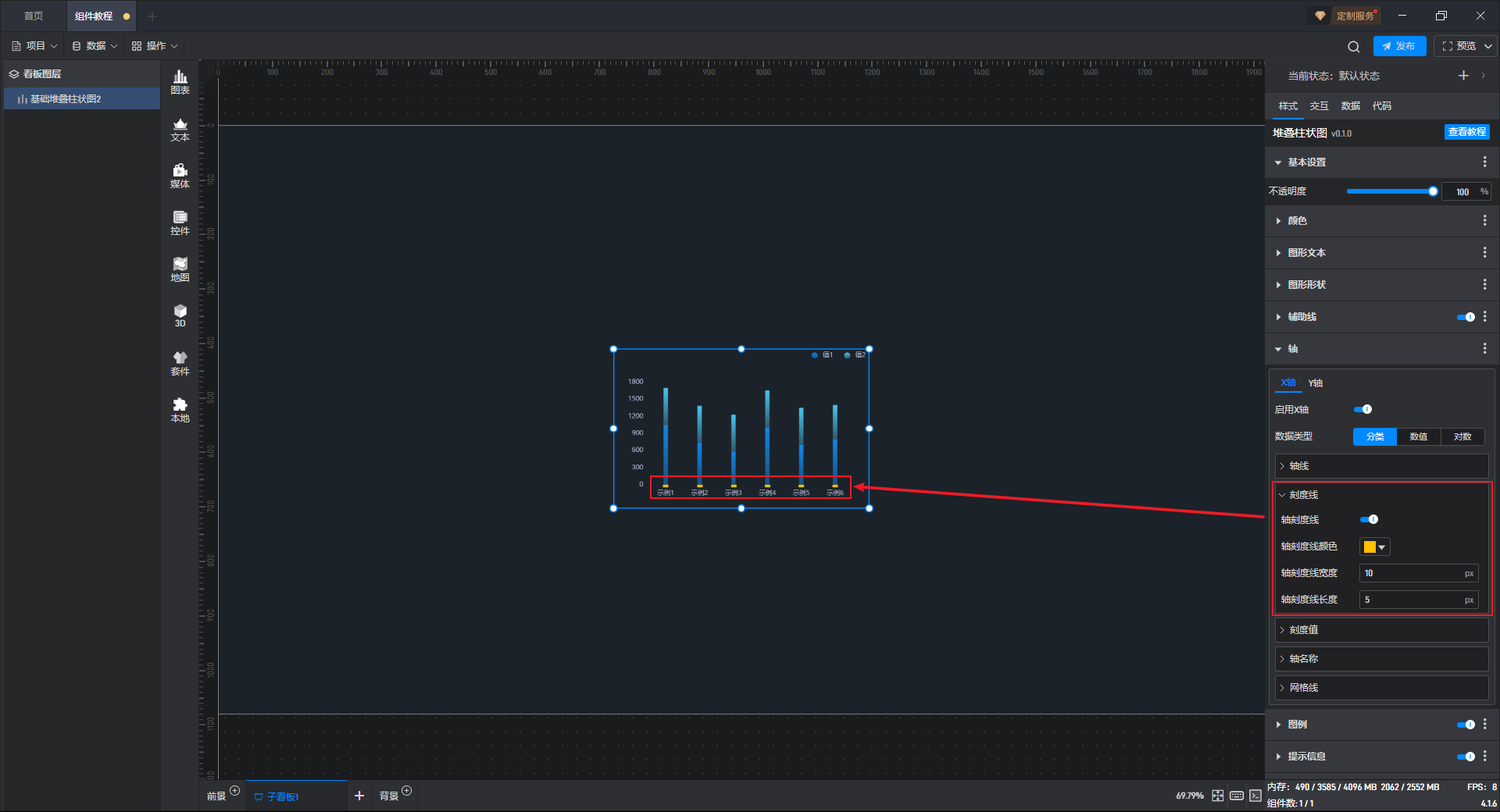Image resolution: width=1500 pixels, height=812 pixels.
Task: Expand the 颜色 section
Action: (x=1278, y=221)
